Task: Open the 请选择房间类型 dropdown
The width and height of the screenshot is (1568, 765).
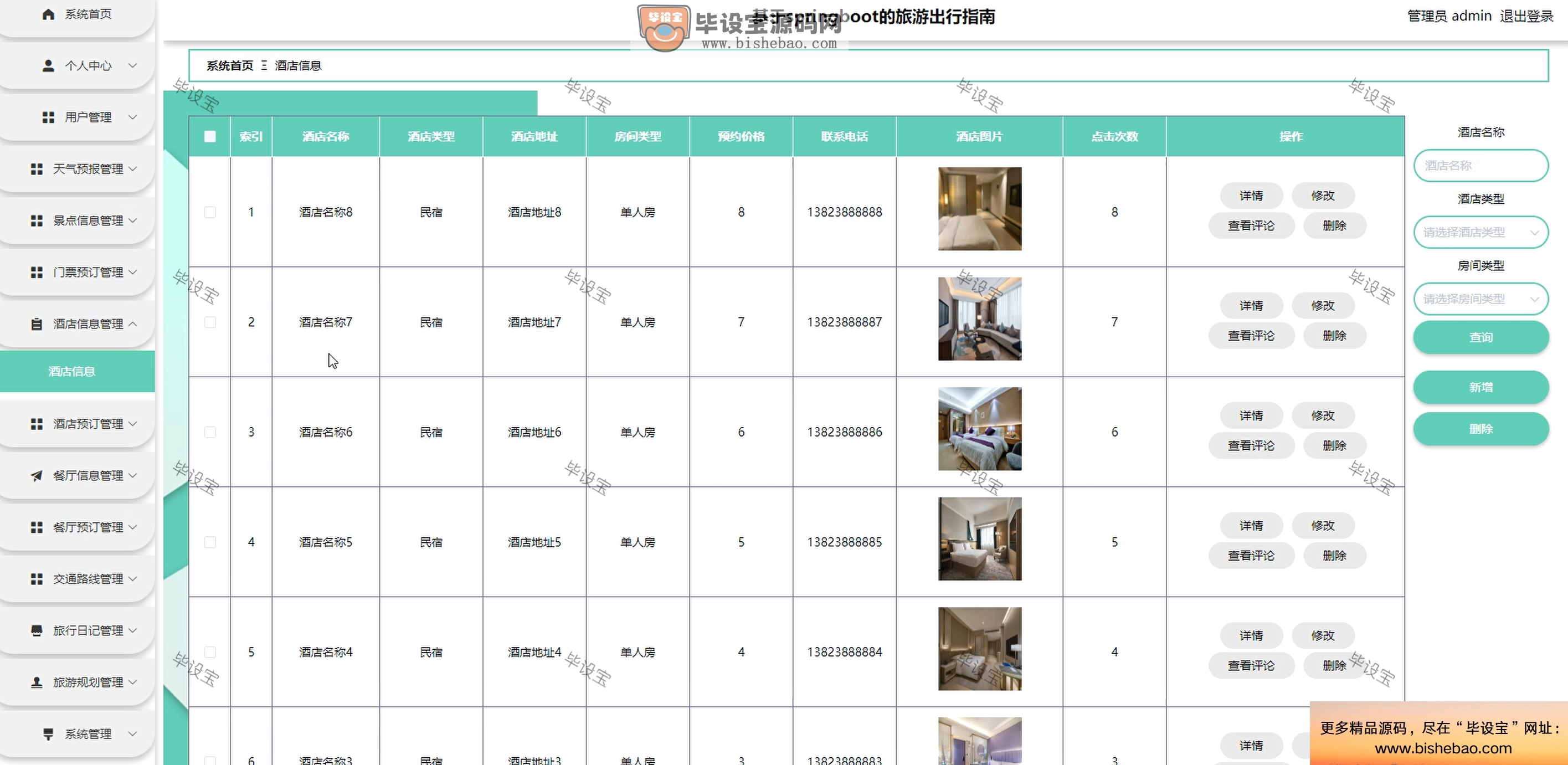Action: coord(1481,299)
